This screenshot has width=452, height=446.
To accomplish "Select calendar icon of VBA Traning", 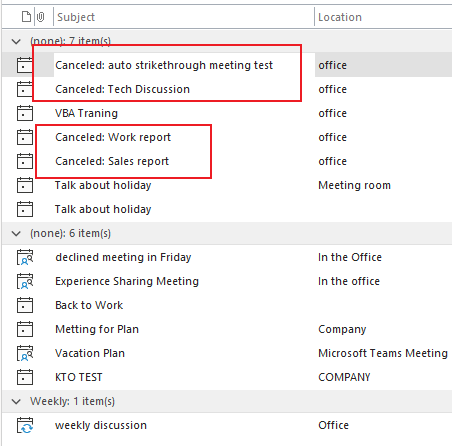I will pos(25,113).
